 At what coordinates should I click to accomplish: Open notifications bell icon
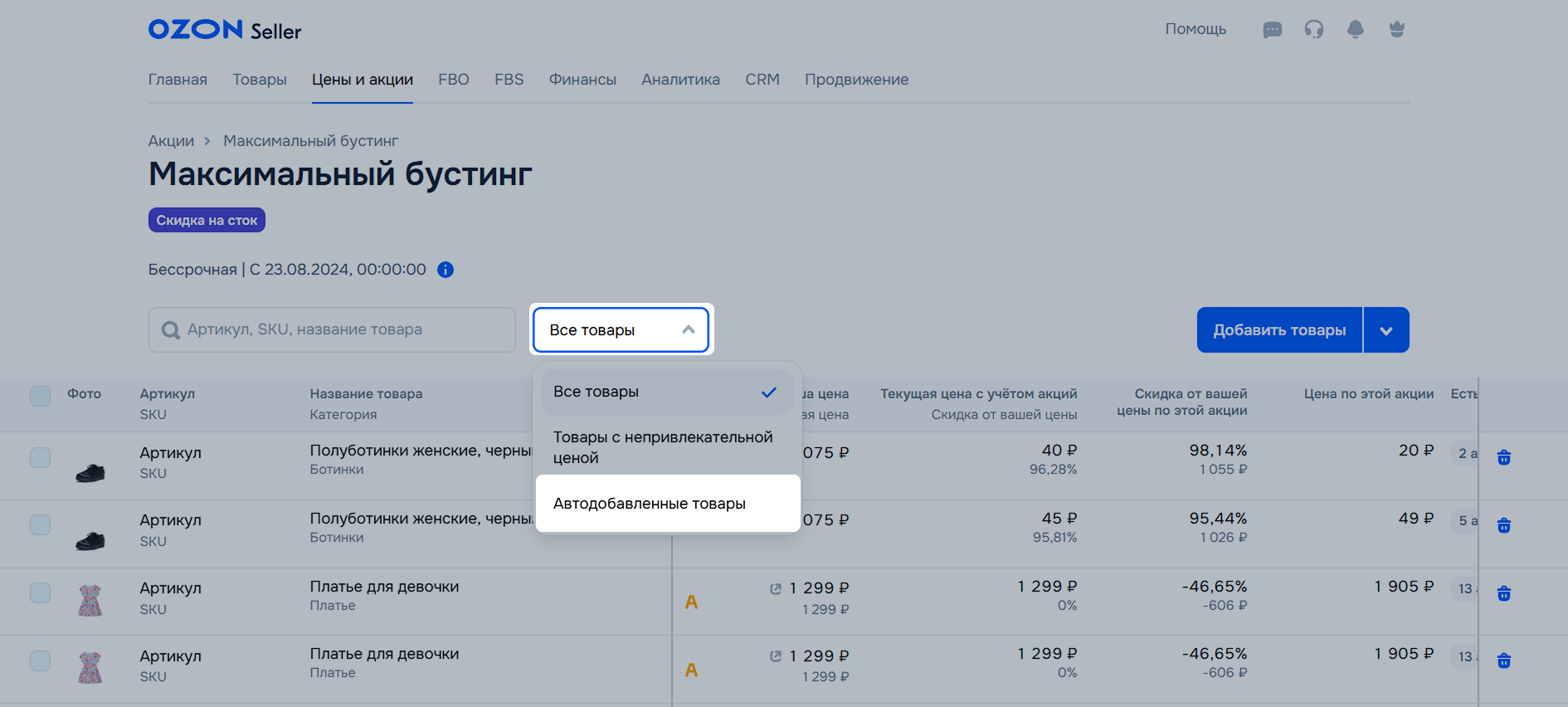[x=1355, y=30]
